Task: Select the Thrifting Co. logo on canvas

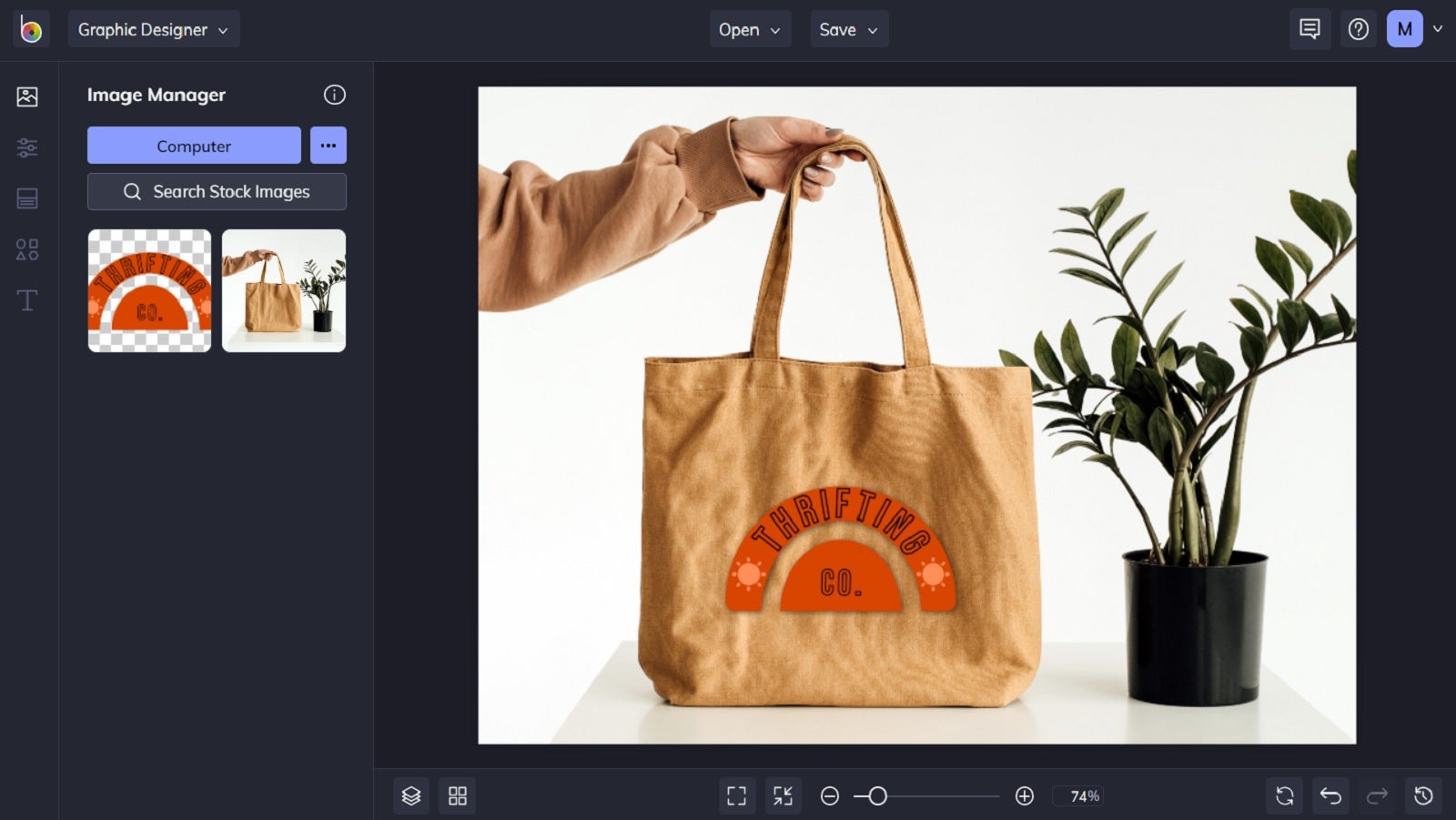Action: tap(841, 550)
